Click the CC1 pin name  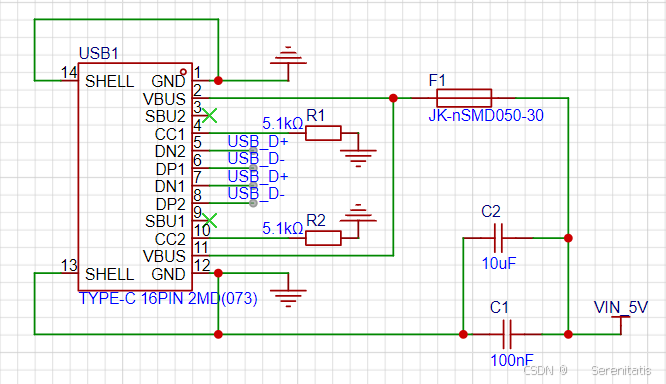170,134
